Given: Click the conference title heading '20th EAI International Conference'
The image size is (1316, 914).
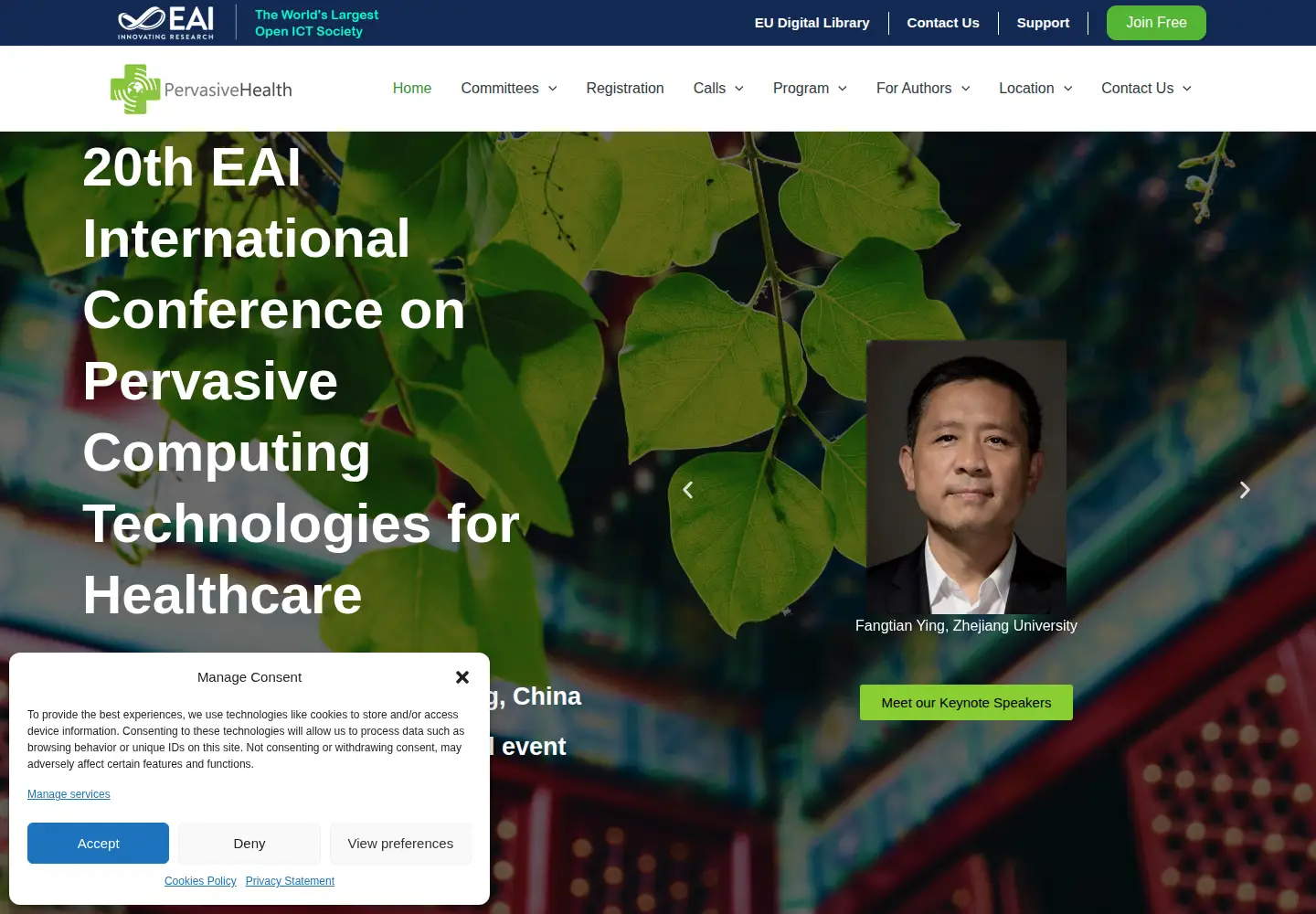Looking at the screenshot, I should 302,381.
